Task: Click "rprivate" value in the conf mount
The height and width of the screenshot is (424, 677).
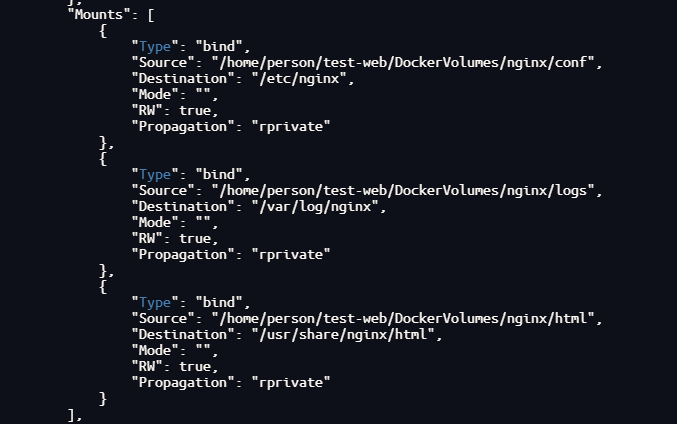Action: point(290,127)
